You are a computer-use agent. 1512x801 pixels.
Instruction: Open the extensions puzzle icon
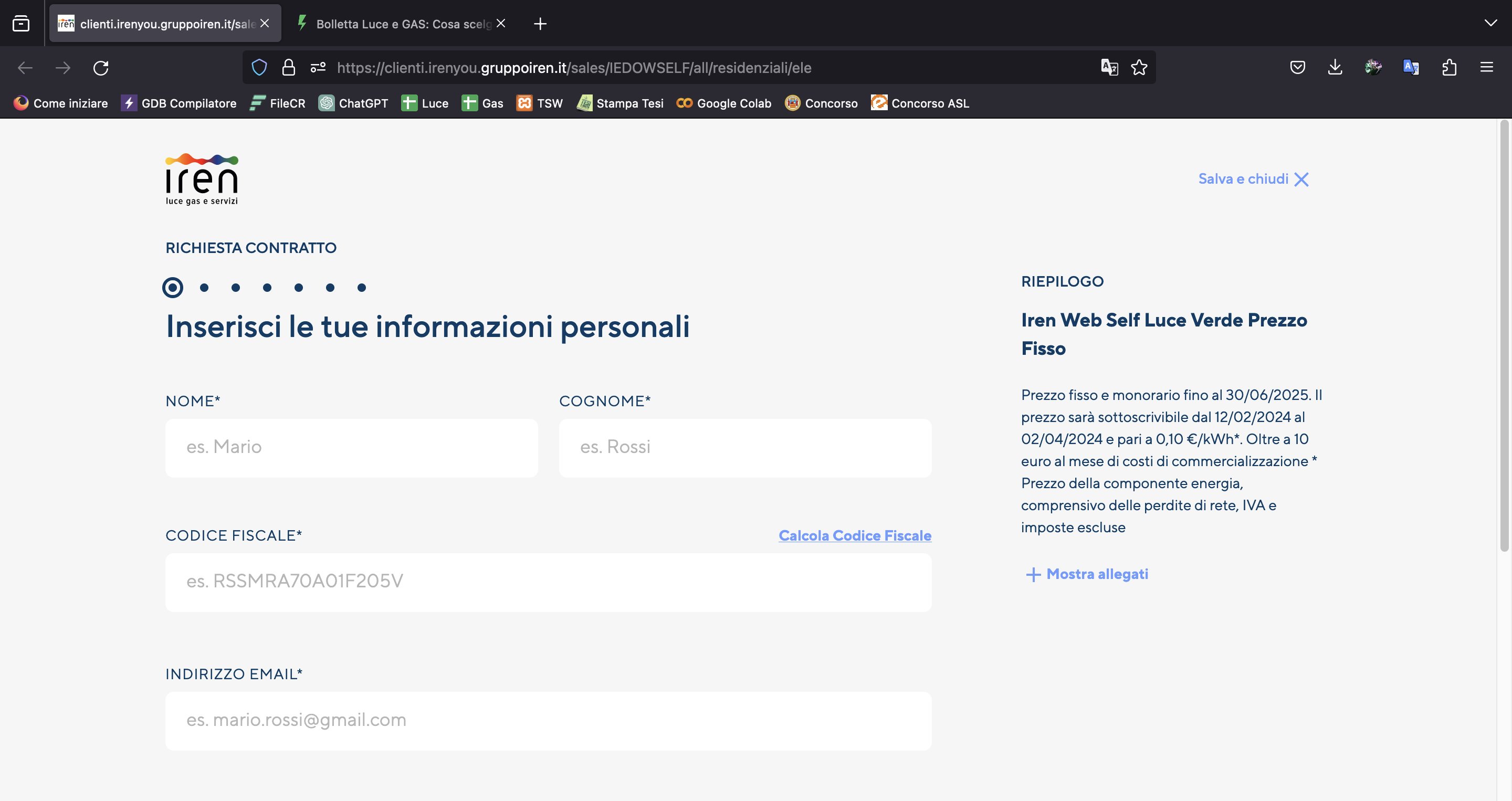click(x=1448, y=68)
